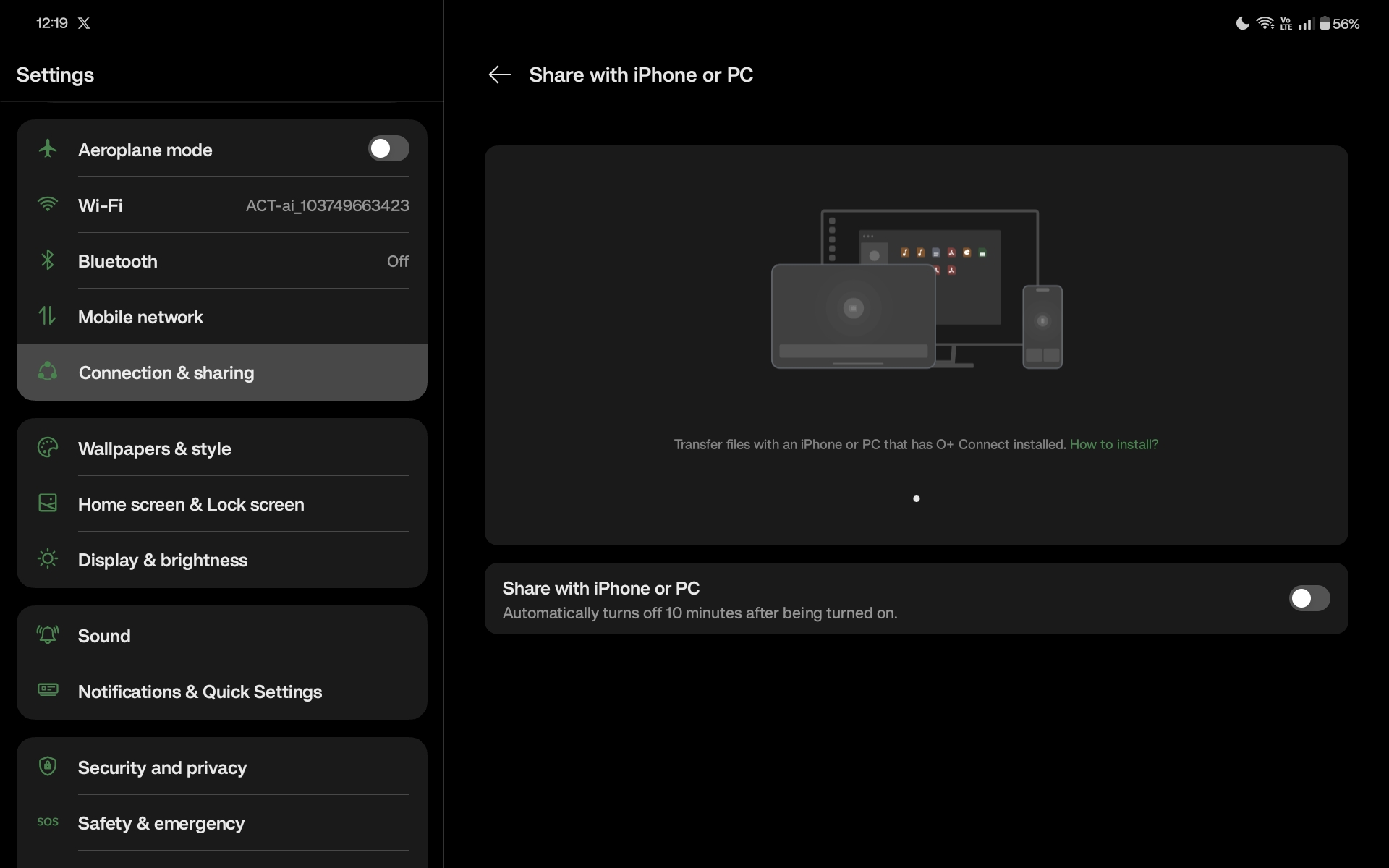
Task: Click the 'Share with iPhone or PC' page title
Action: coord(641,75)
